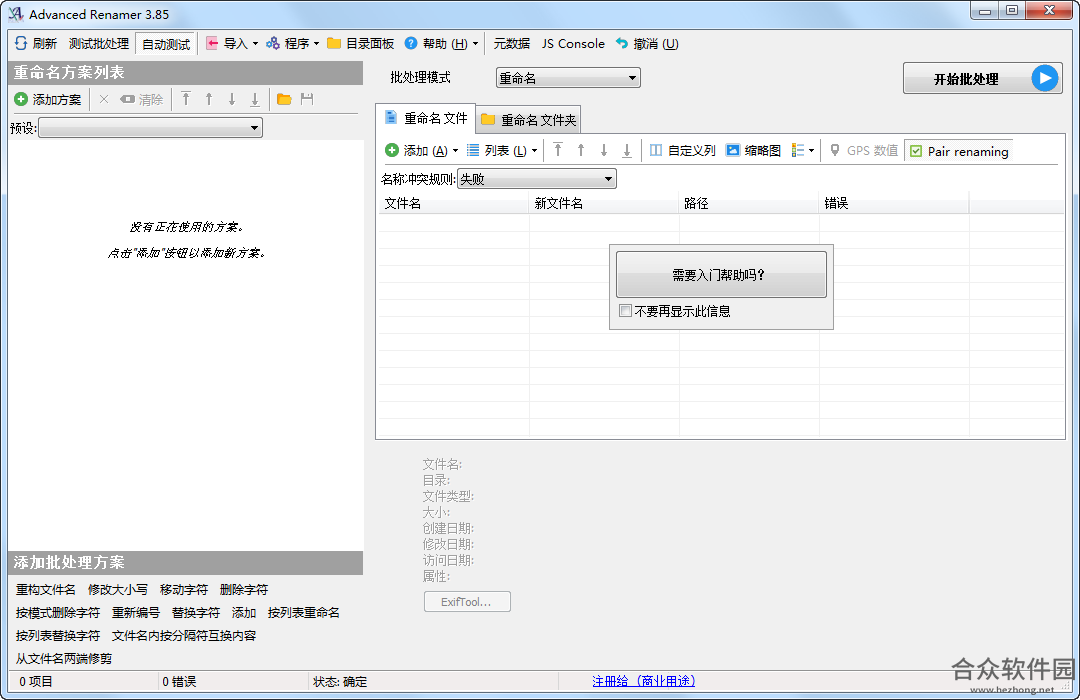Click the 撤消 (U) undo icon

622,43
